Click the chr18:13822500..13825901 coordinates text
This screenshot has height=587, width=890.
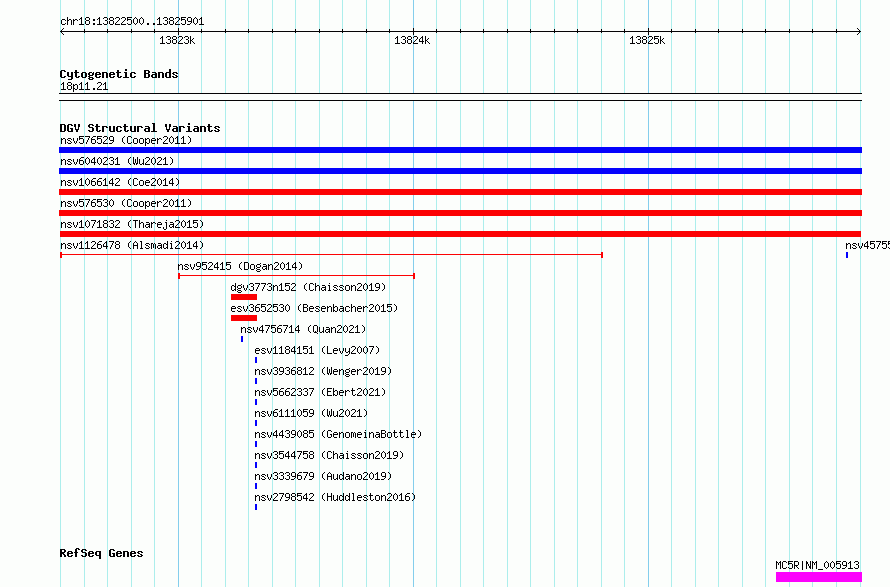(132, 22)
